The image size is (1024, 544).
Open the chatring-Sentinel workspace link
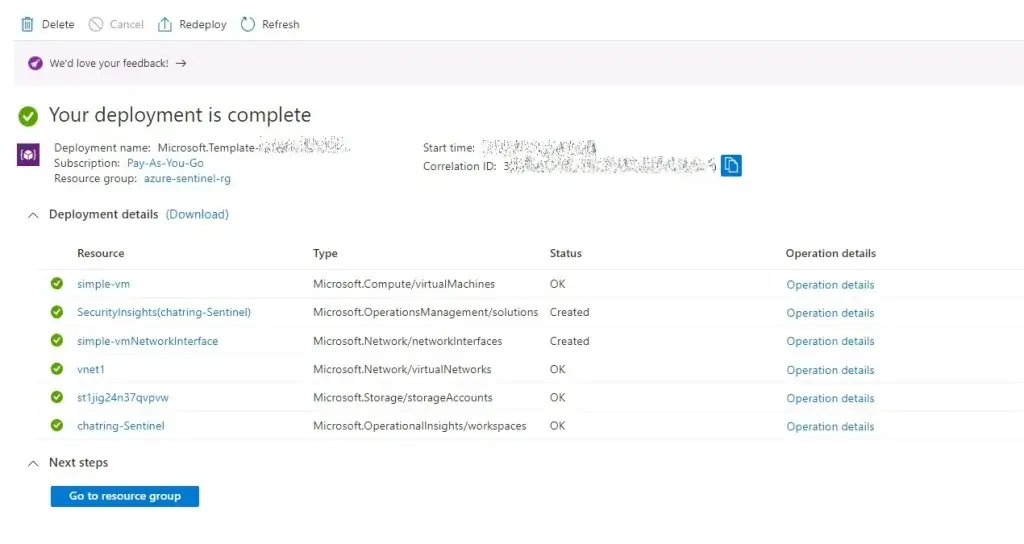pos(121,426)
